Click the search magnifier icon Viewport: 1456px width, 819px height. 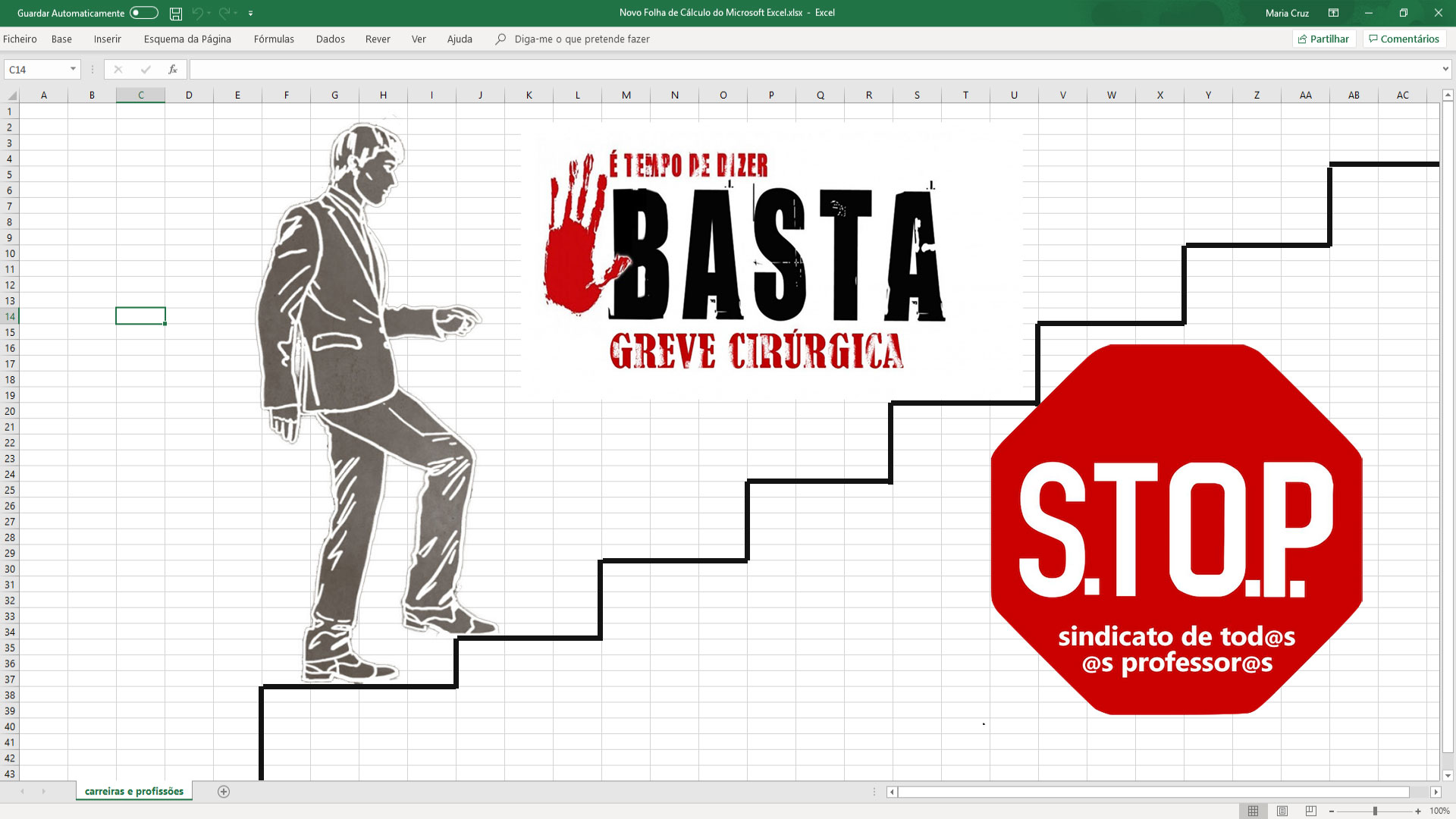pyautogui.click(x=500, y=39)
